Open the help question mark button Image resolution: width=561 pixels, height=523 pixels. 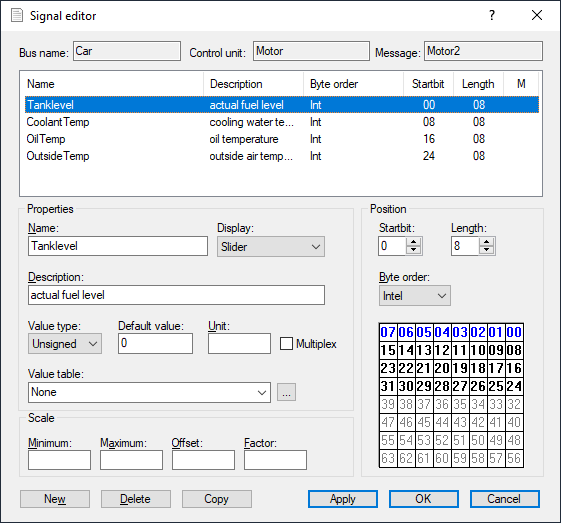(492, 15)
